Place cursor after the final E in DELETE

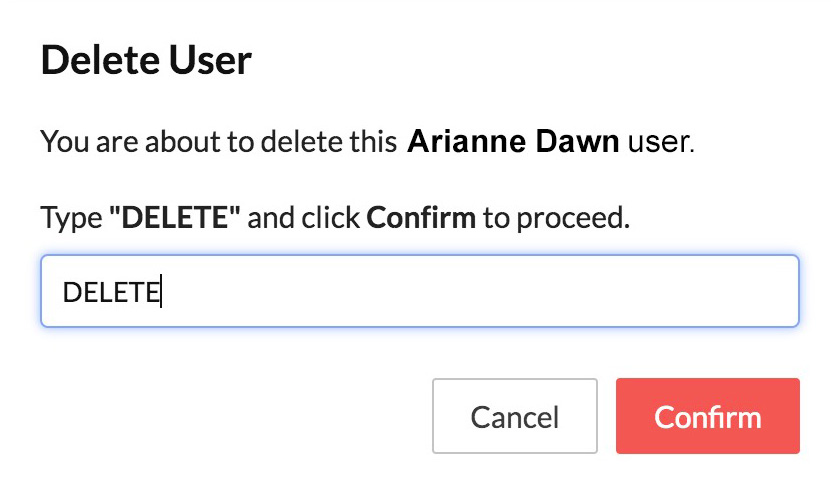tap(161, 292)
